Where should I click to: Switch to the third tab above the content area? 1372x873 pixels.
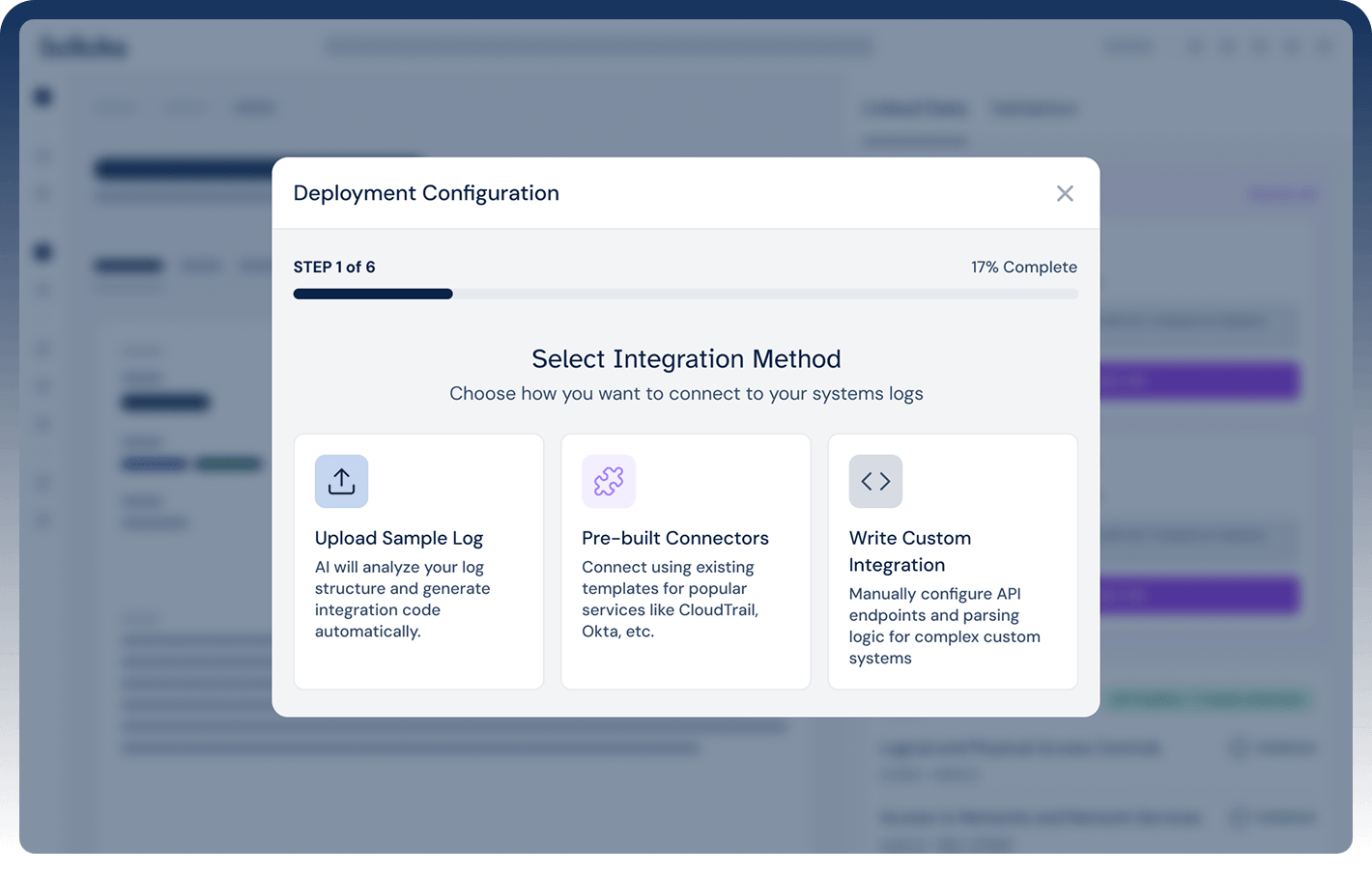254,107
